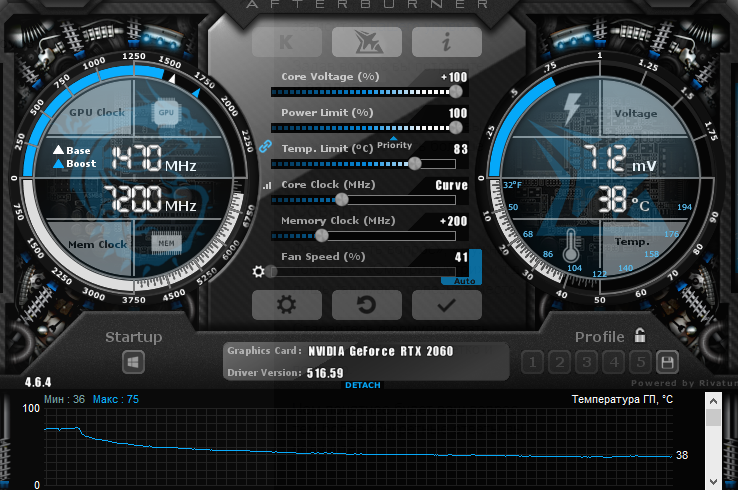Click the Температура ГП graph title

tap(622, 399)
